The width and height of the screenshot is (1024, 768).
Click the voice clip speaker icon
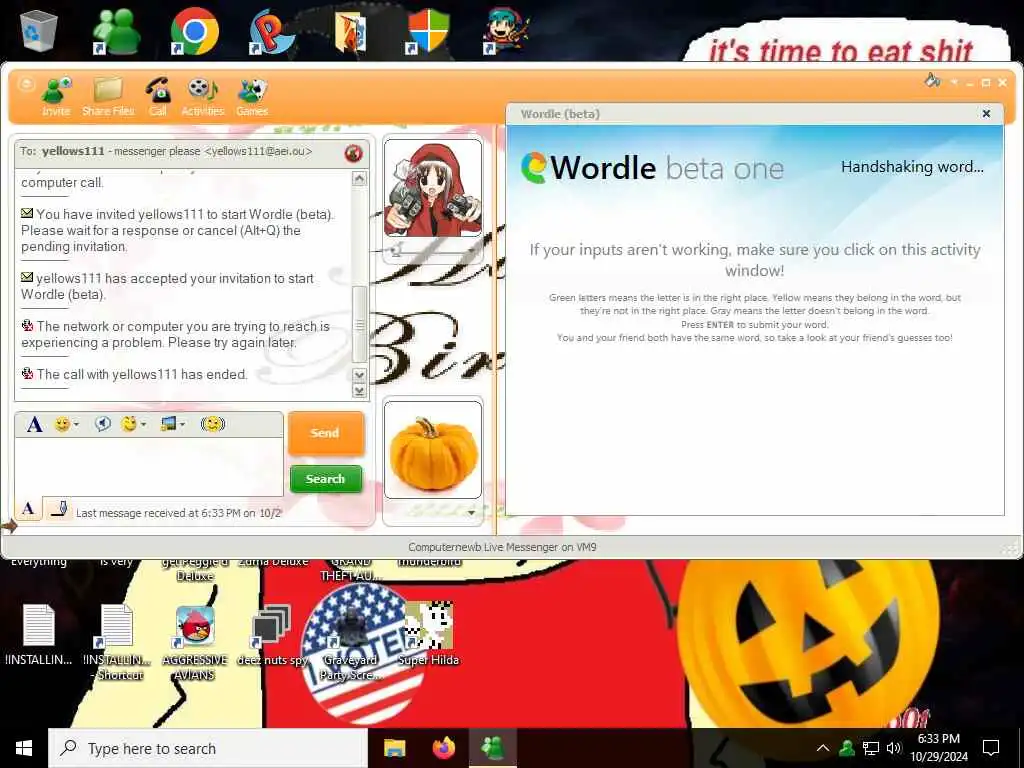(103, 424)
